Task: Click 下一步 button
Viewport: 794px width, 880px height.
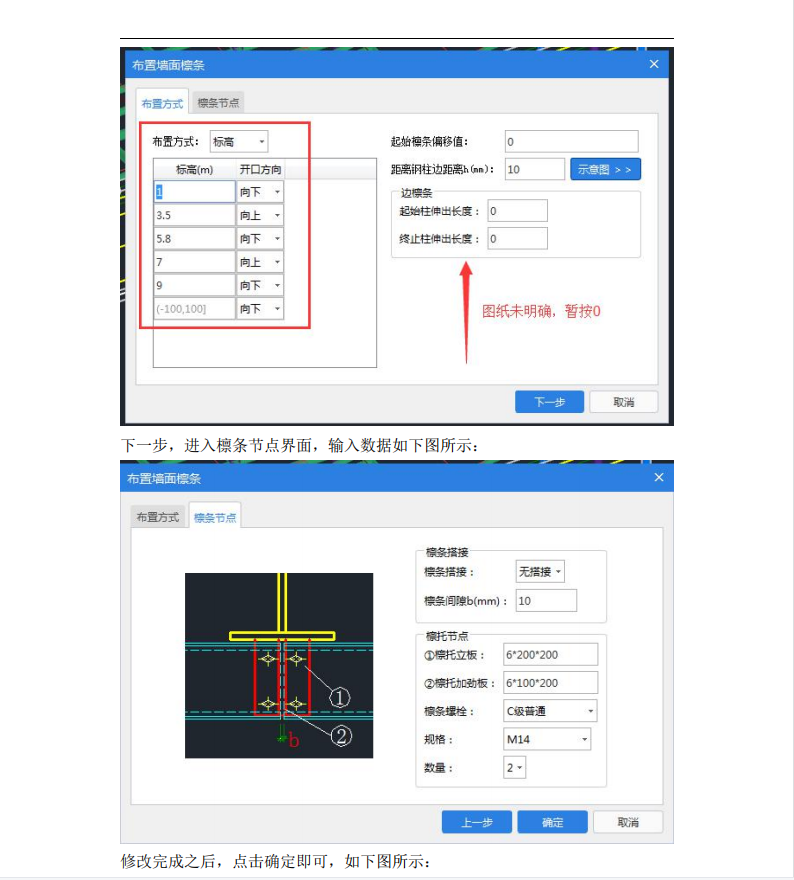Action: click(x=549, y=402)
